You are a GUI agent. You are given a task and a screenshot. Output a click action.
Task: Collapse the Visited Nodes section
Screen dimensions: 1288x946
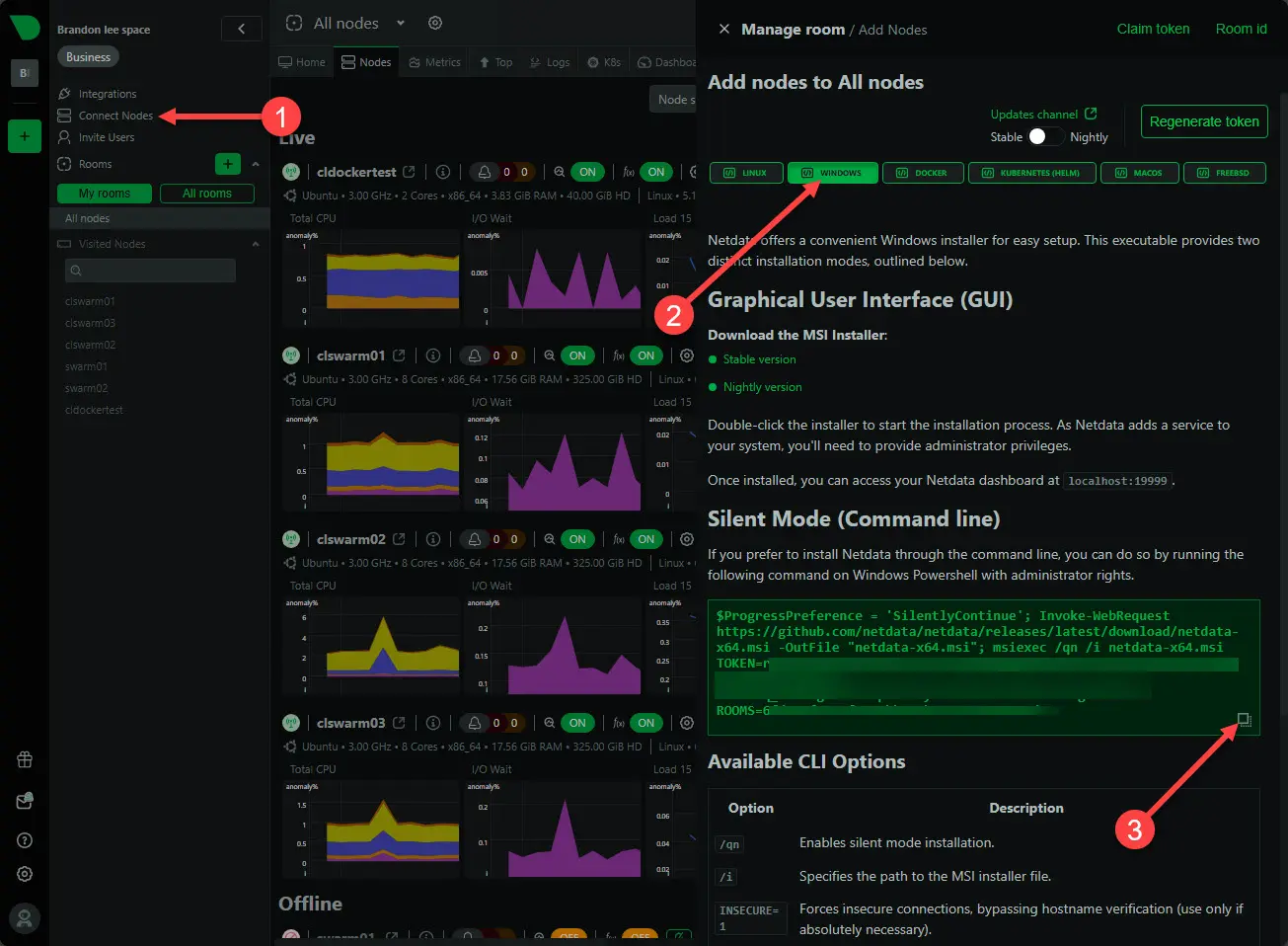coord(256,244)
